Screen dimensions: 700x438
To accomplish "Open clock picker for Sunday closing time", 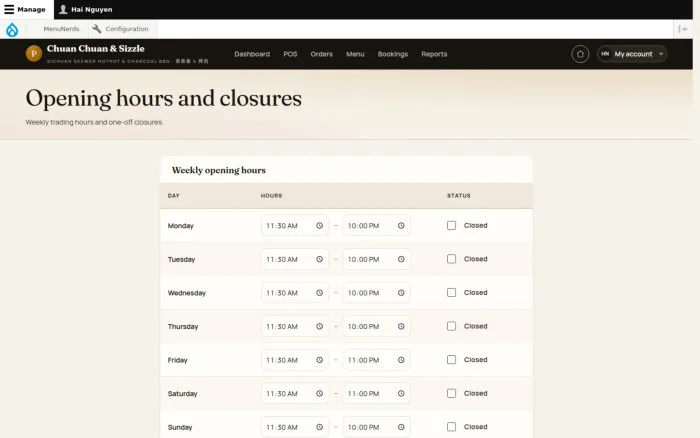I will [x=401, y=427].
